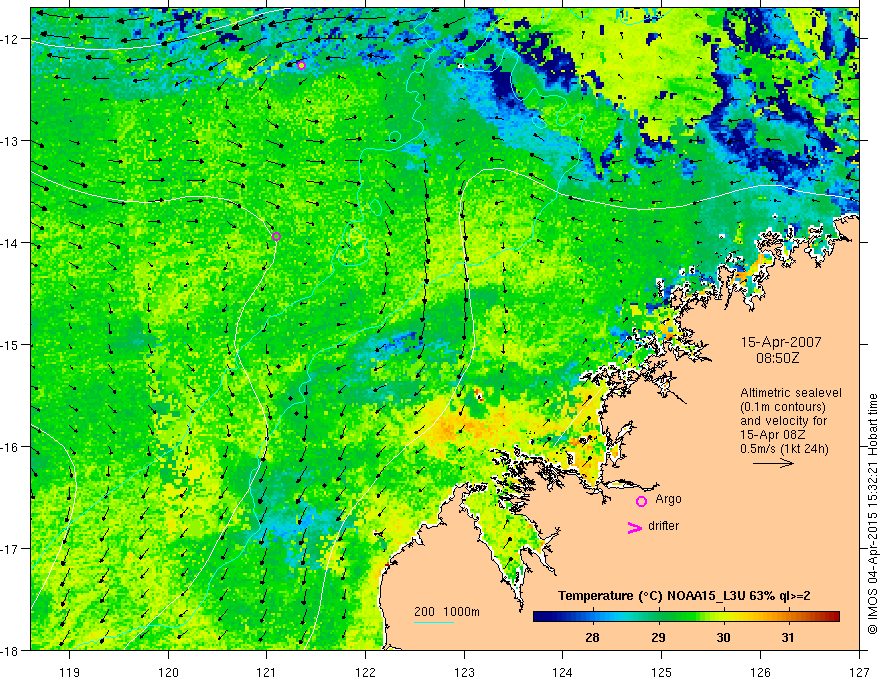
Task: Click the latitude axis label -13
Action: 10,141
